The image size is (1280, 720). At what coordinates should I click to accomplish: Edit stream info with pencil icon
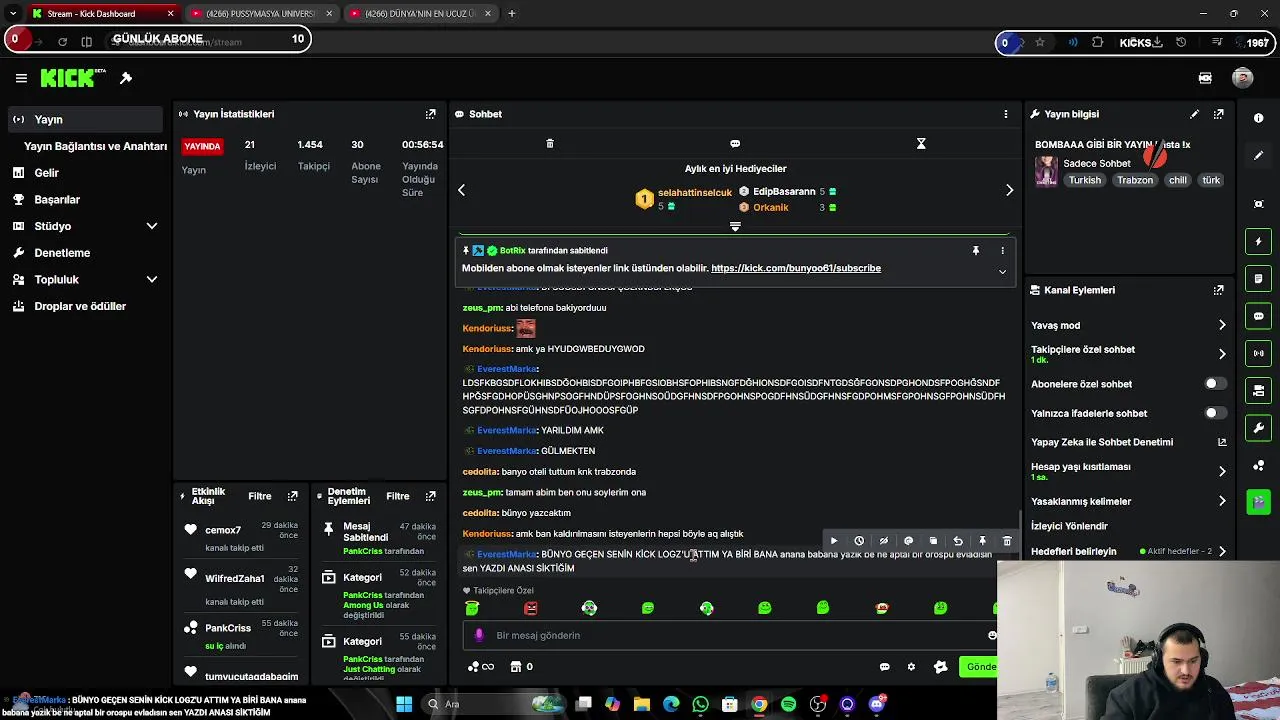1194,114
